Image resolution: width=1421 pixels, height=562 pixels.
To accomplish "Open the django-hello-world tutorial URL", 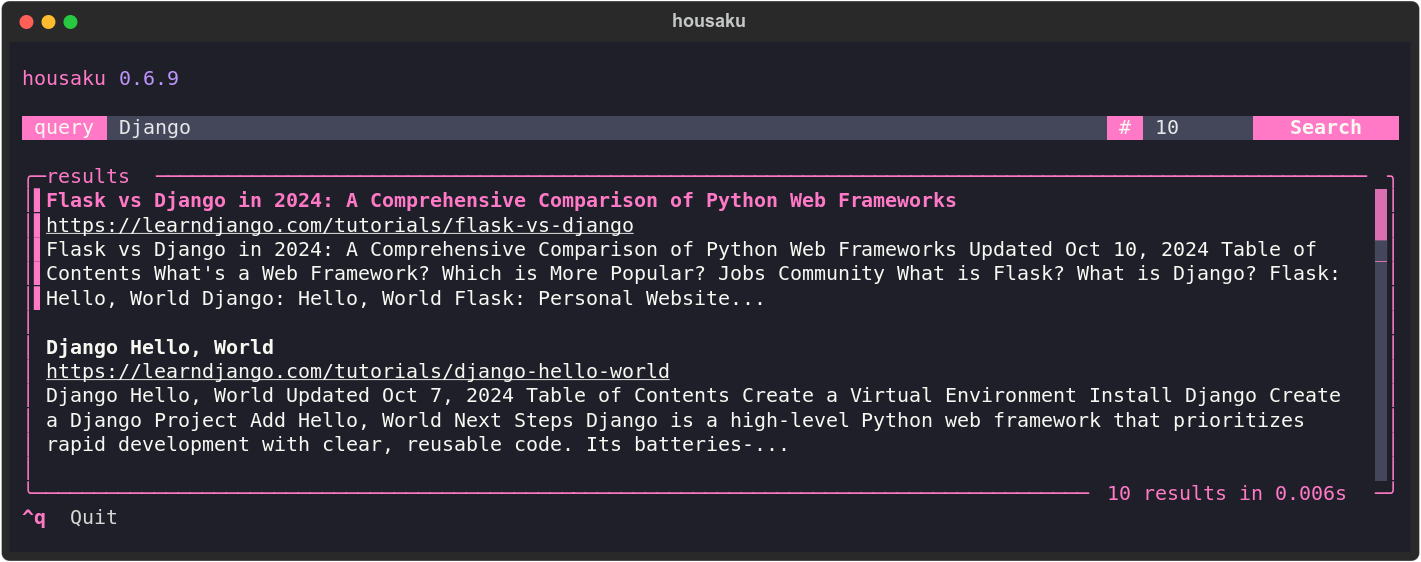I will (358, 371).
